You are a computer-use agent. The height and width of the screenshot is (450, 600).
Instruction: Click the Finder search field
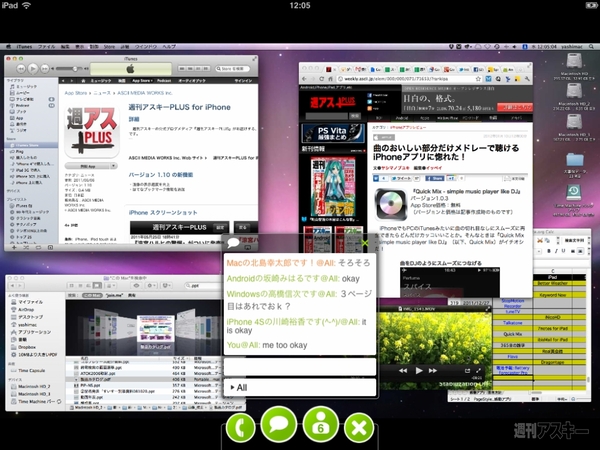pyautogui.click(x=202, y=285)
